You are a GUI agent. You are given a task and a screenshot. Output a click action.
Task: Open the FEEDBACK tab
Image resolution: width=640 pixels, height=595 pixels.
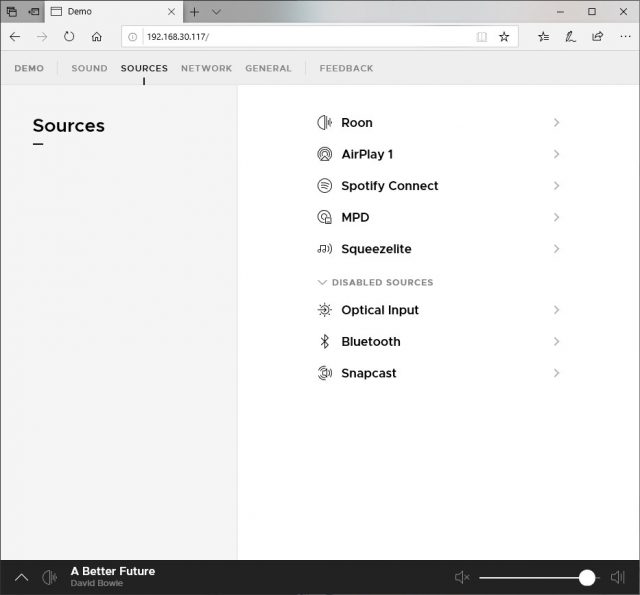pyautogui.click(x=346, y=68)
